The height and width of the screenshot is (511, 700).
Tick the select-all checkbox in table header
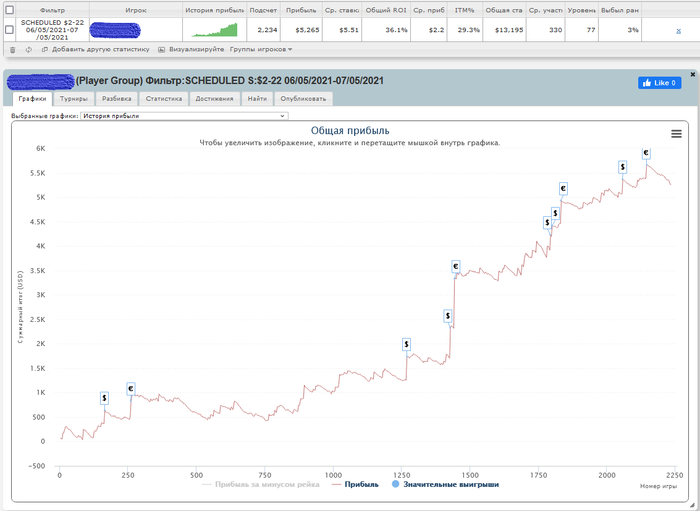click(9, 10)
